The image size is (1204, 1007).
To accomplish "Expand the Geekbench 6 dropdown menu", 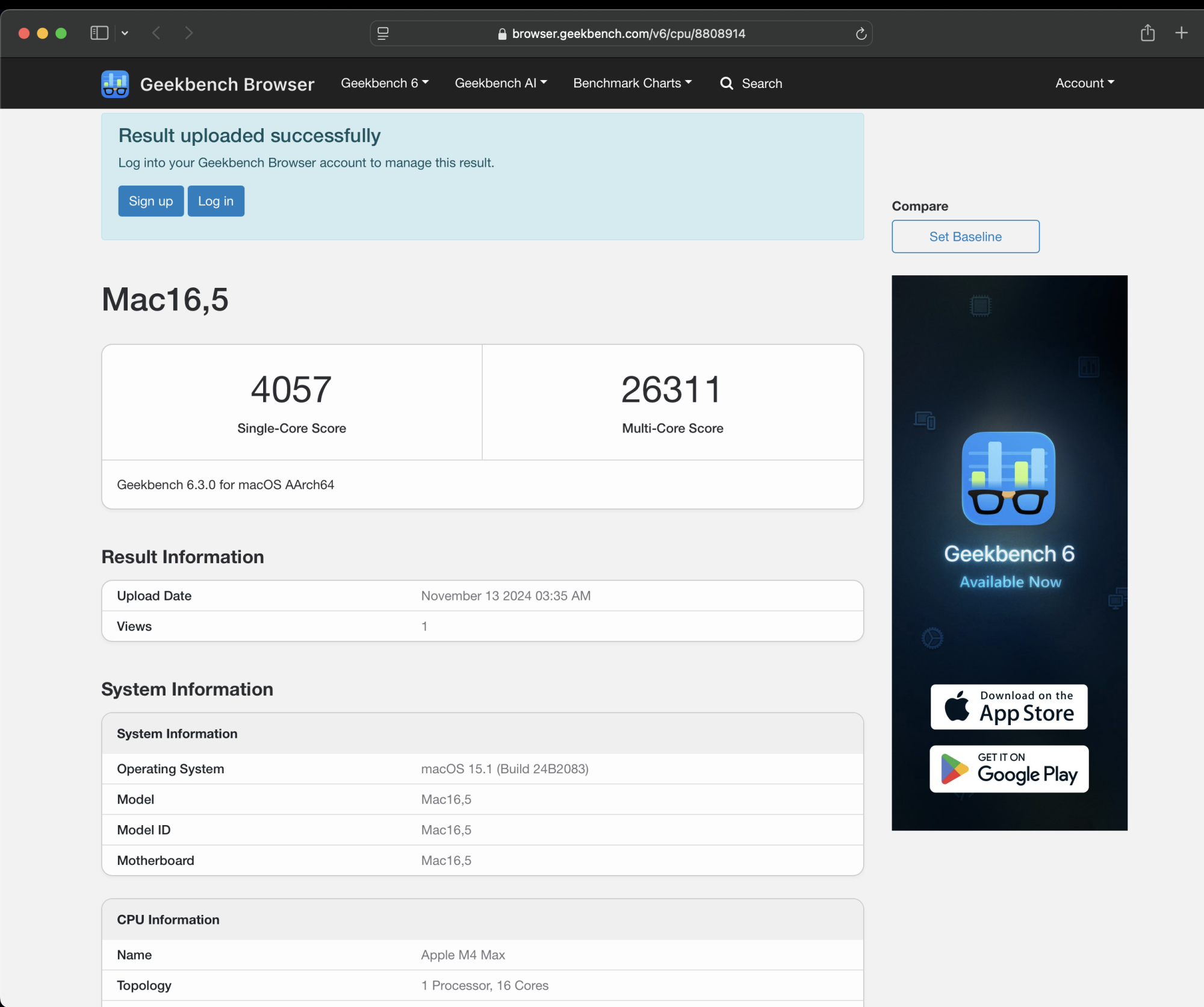I will tap(385, 83).
